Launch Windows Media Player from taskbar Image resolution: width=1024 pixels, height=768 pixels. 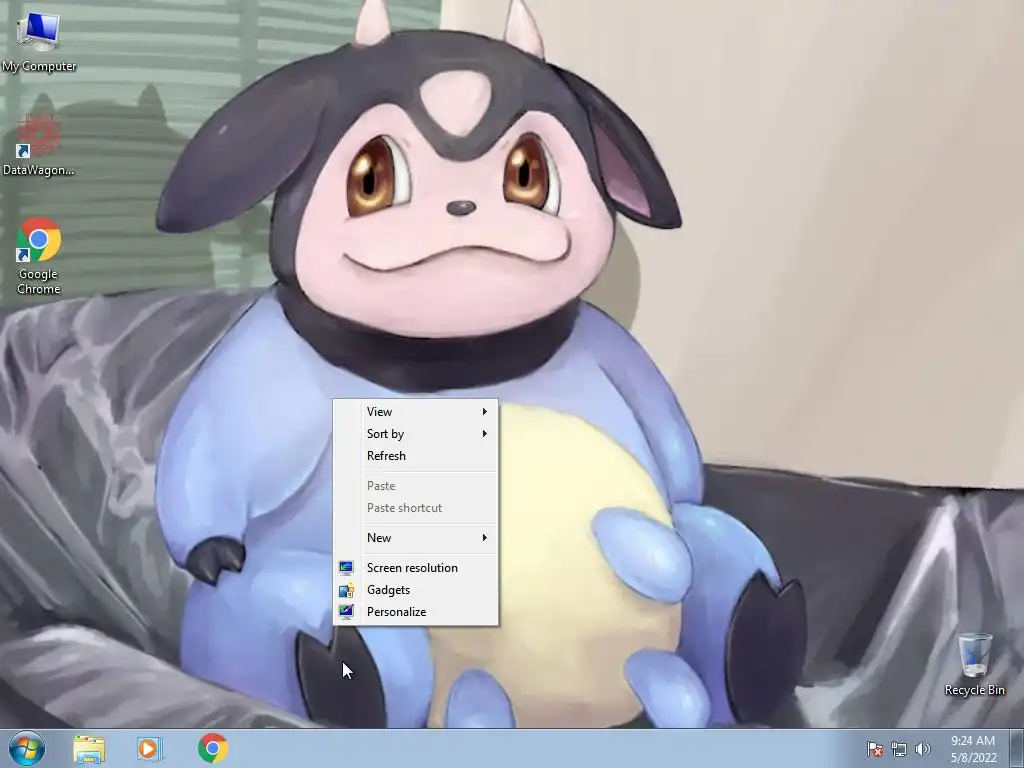tap(150, 749)
